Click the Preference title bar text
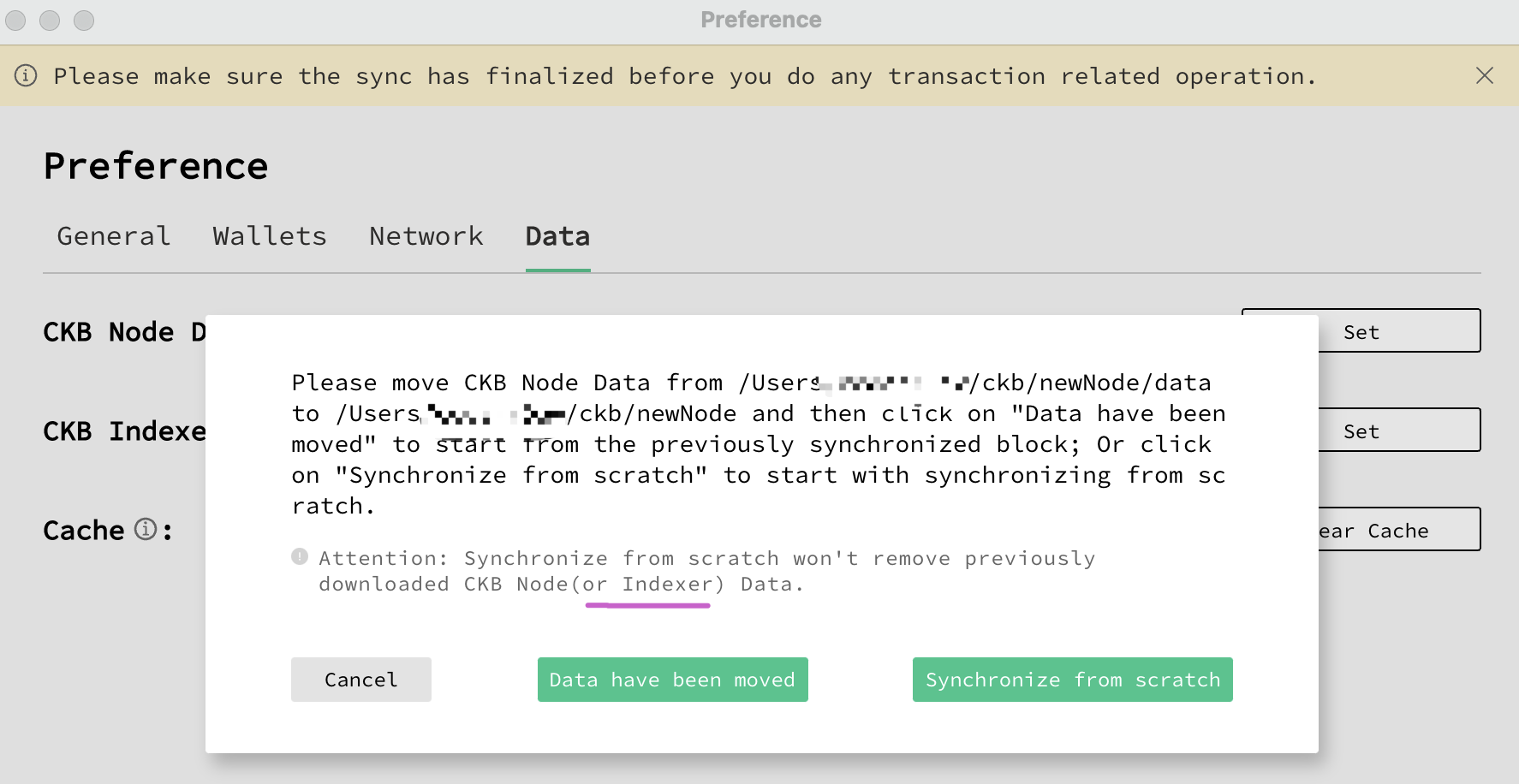Viewport: 1519px width, 784px height. tap(760, 19)
